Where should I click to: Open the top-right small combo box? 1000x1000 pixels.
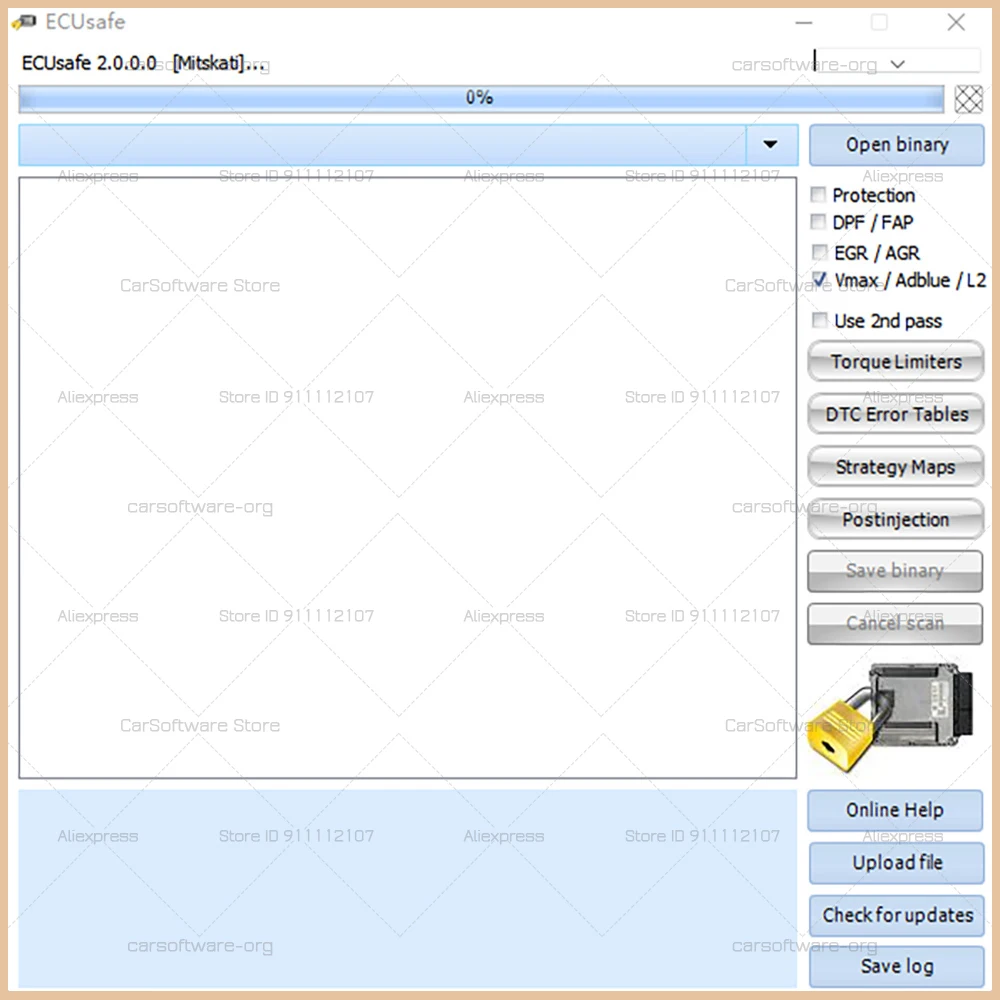897,63
